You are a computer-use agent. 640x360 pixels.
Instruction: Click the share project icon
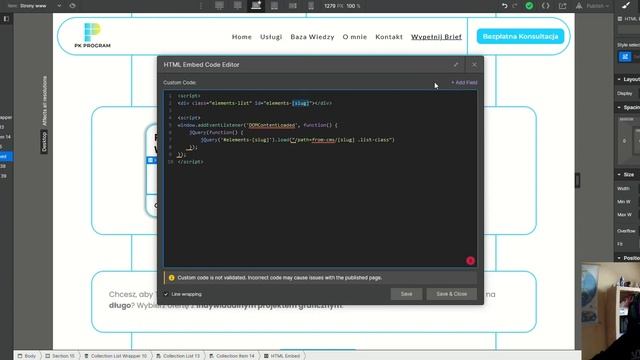click(x=563, y=6)
